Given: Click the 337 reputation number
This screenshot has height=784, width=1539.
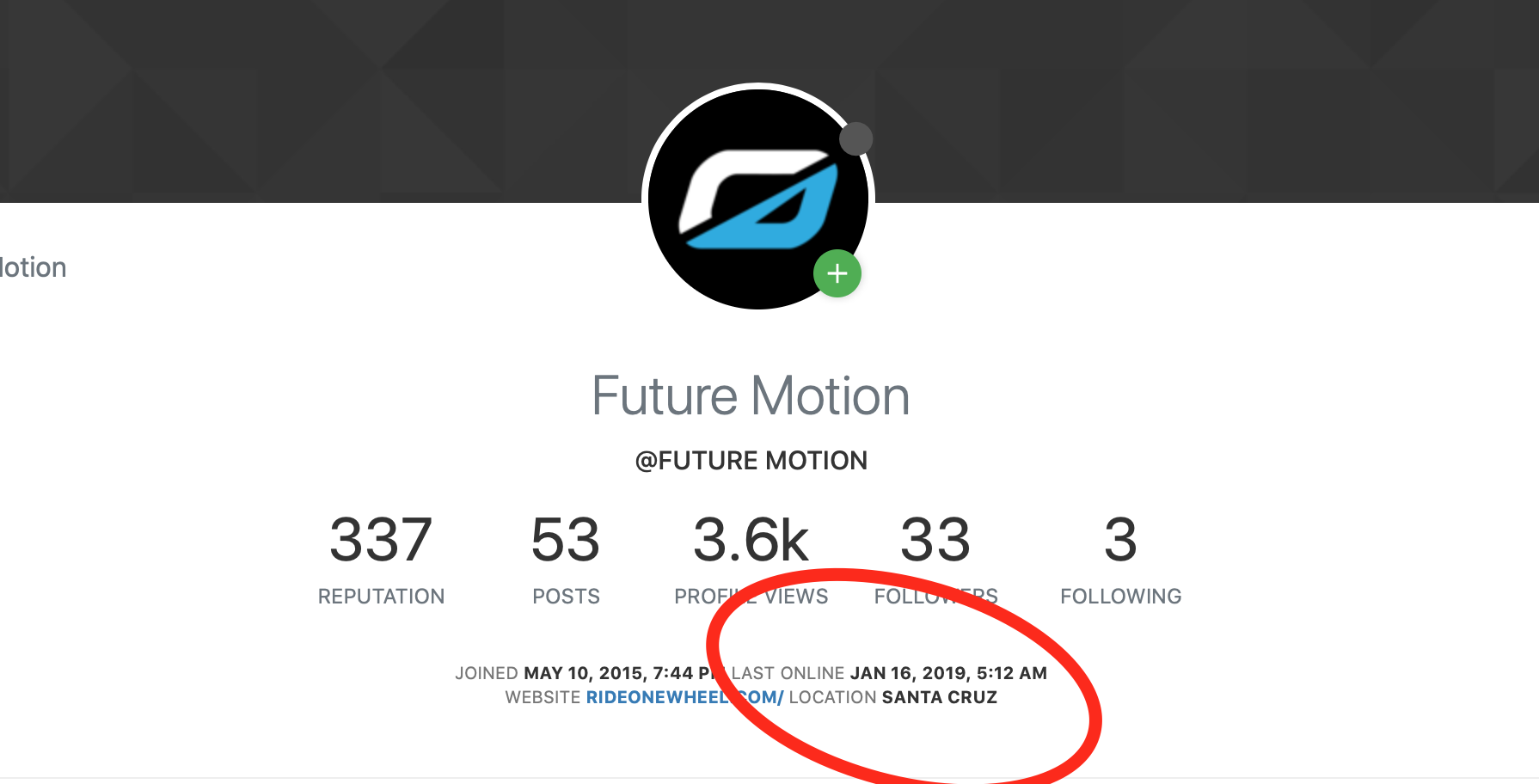Looking at the screenshot, I should (x=381, y=540).
